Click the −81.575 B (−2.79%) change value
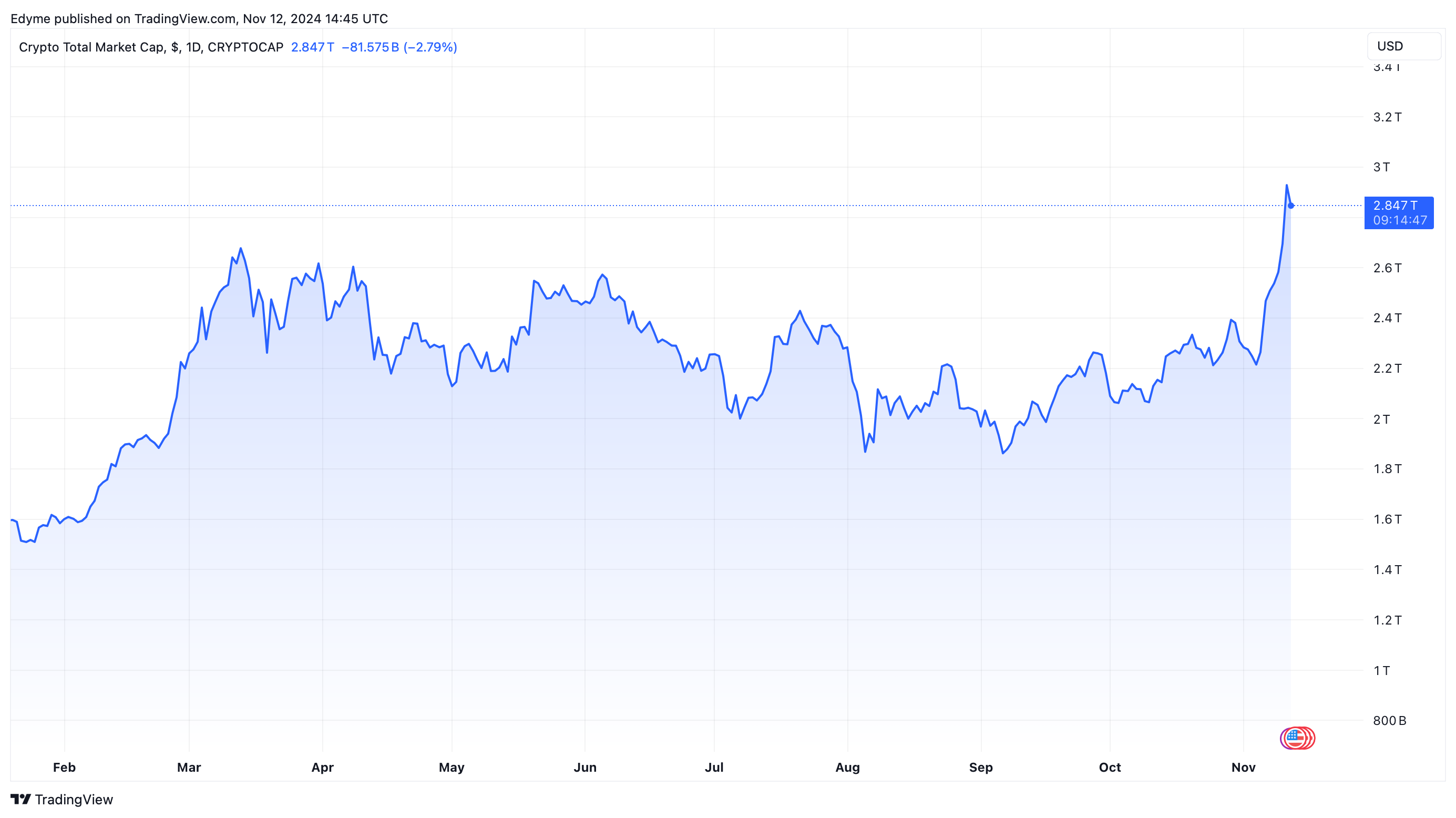 coord(399,47)
